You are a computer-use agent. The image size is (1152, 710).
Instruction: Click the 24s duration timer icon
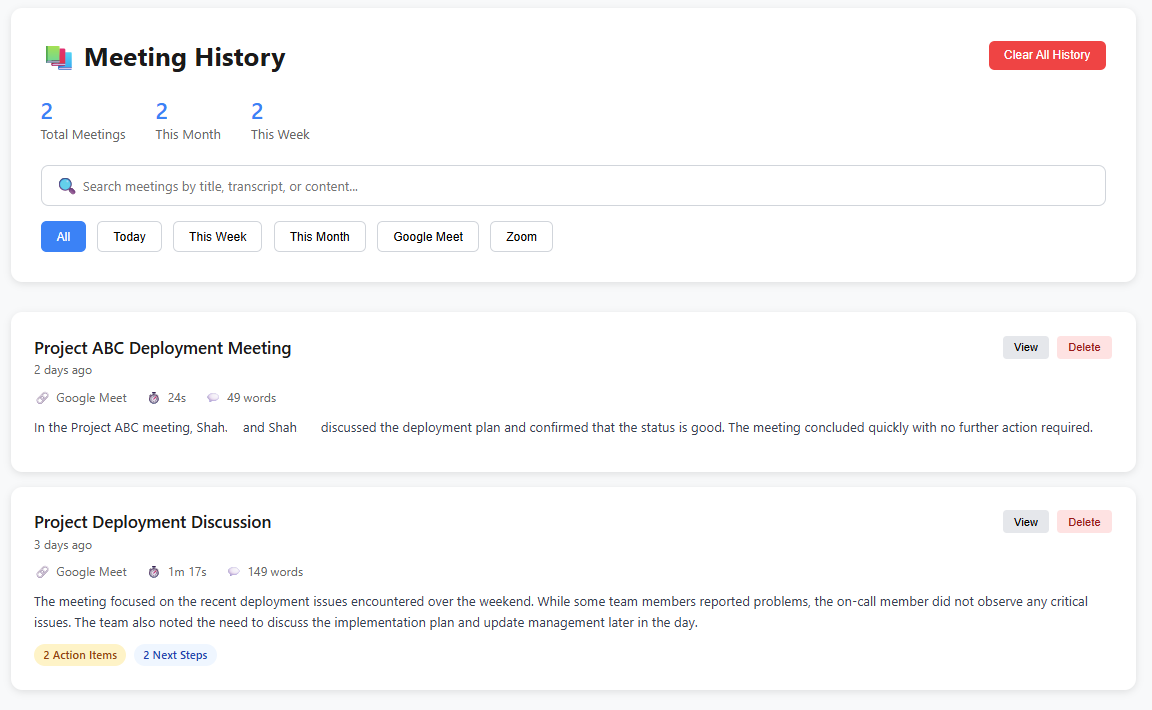(x=154, y=398)
